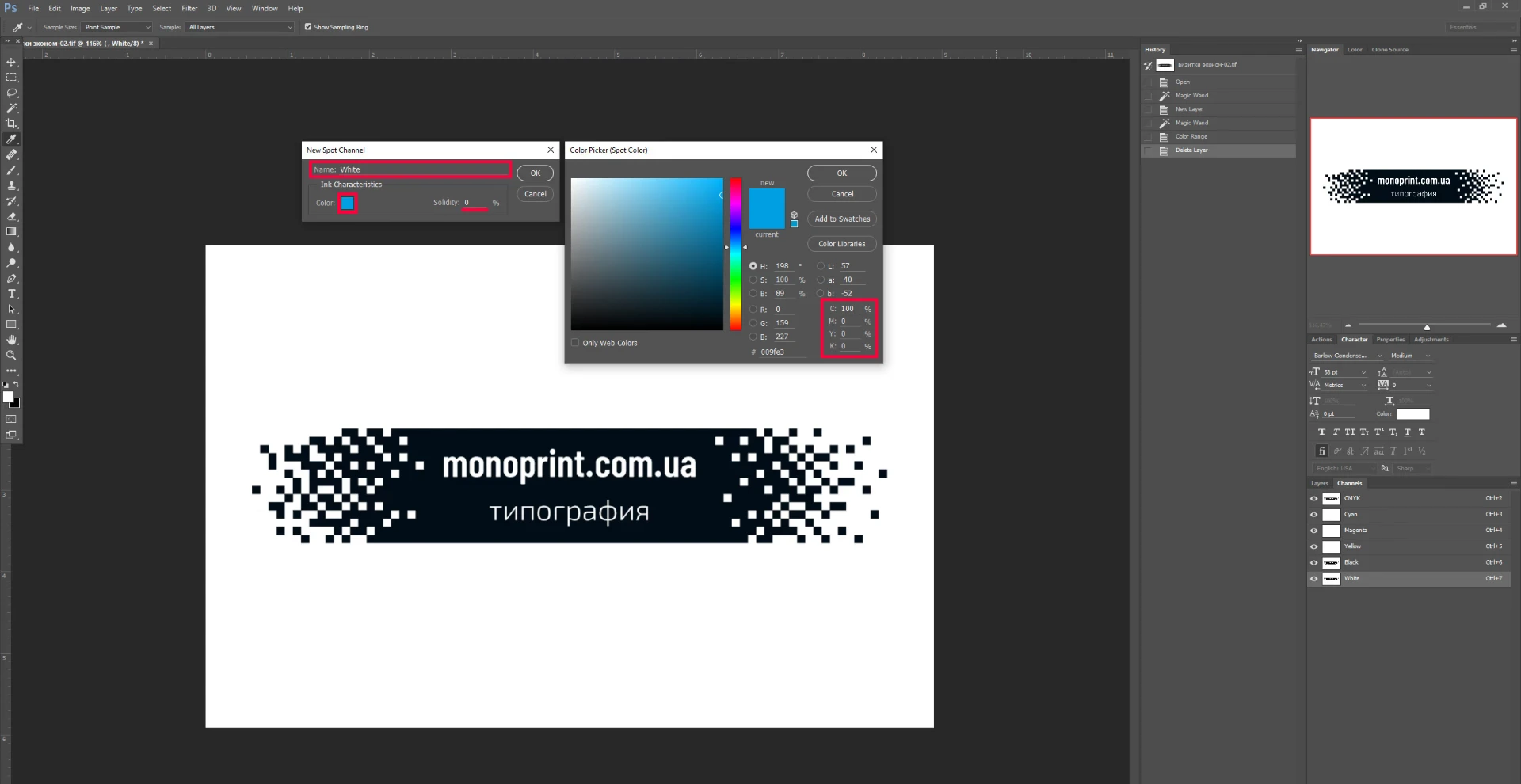Screen dimensions: 1521x784
Task: Click OK in New Spot Channel dialog
Action: pos(536,173)
